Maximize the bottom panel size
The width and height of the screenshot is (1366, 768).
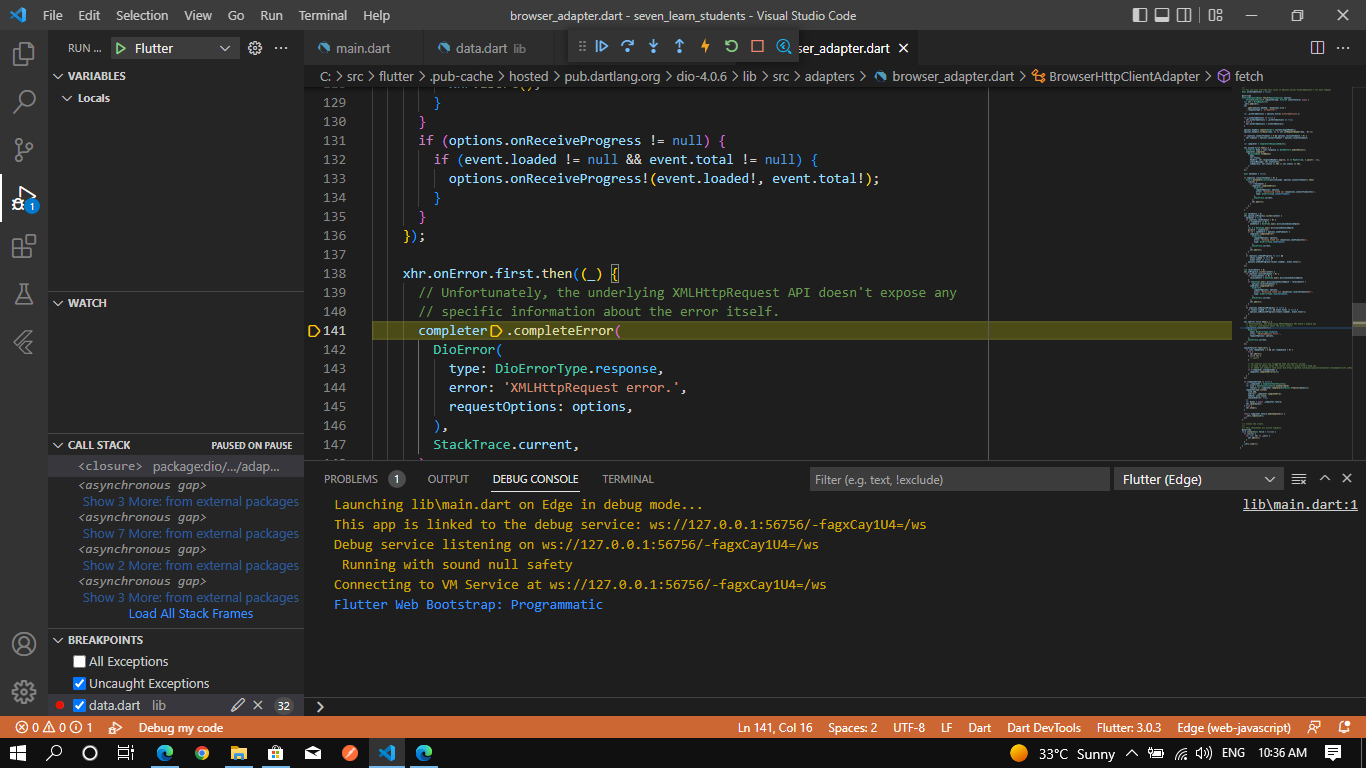pos(1325,479)
